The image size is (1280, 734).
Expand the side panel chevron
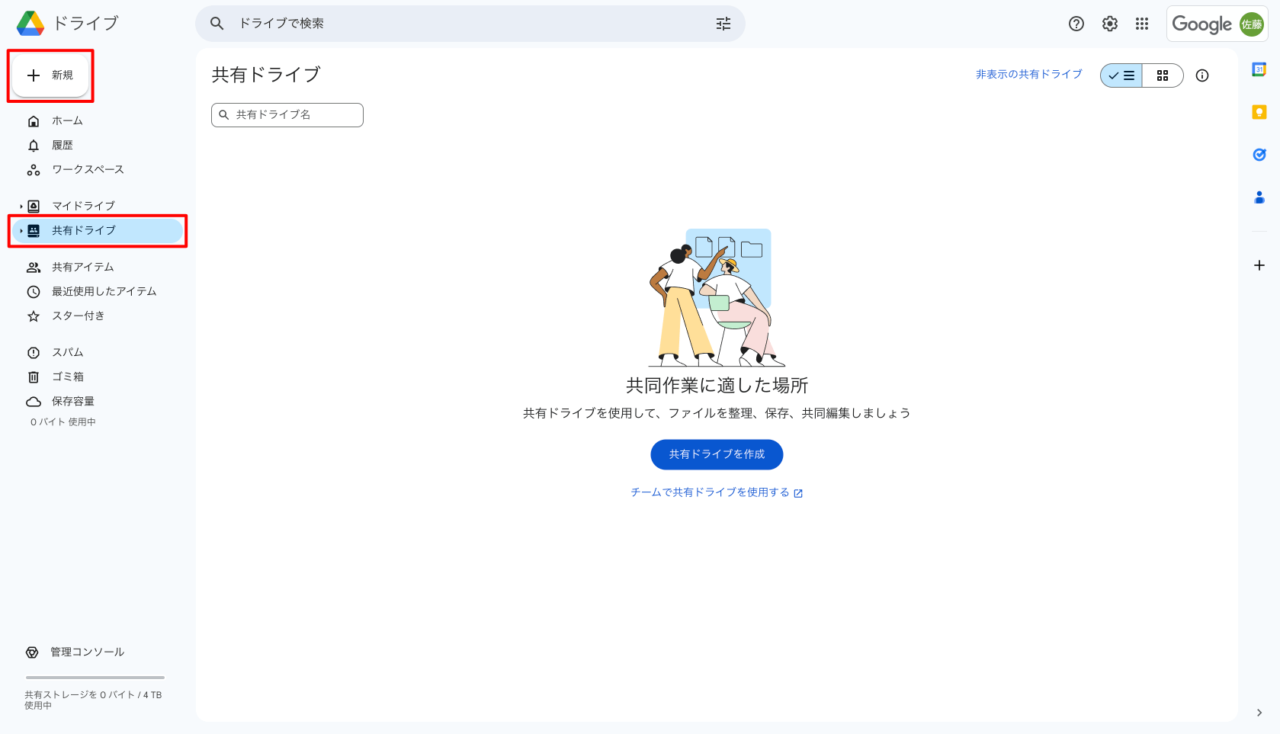pos(1259,712)
